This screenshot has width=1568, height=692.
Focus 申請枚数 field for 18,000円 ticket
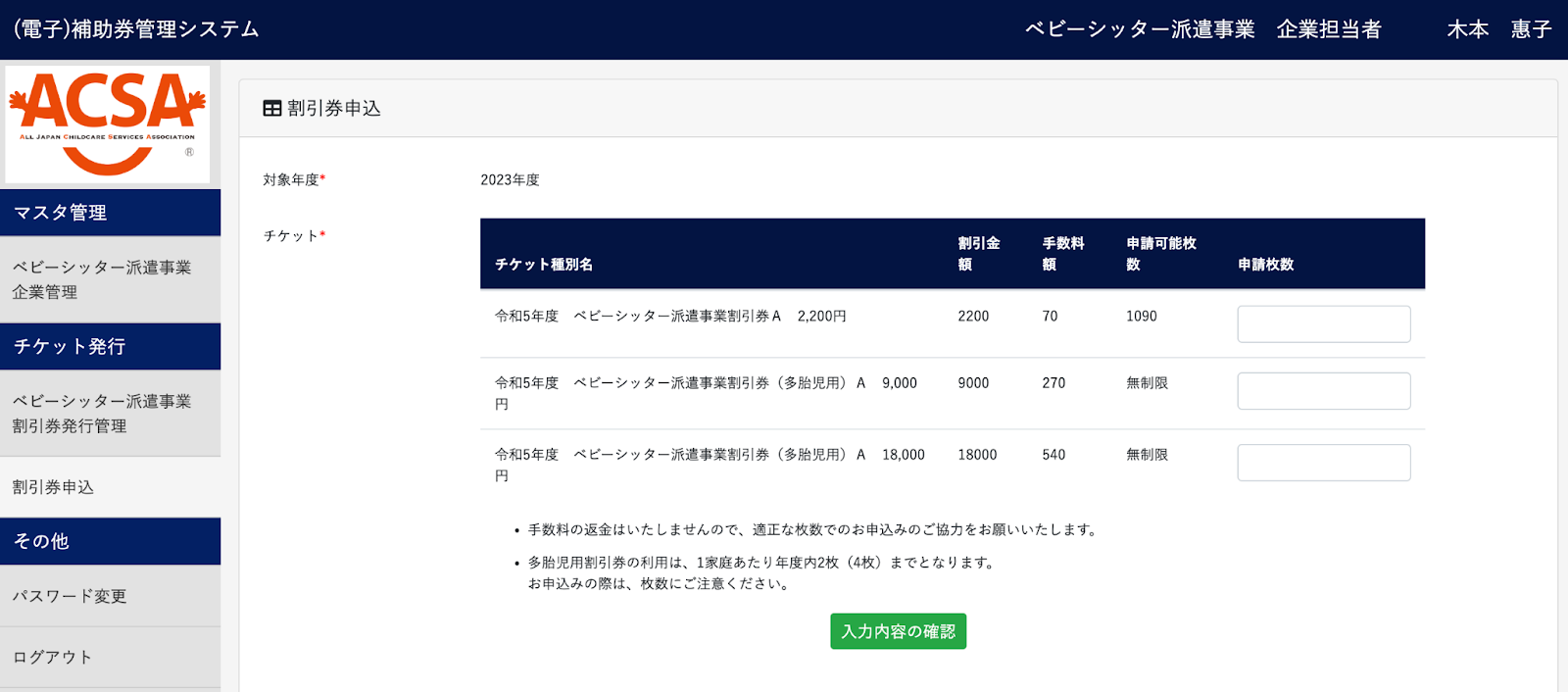(x=1324, y=463)
